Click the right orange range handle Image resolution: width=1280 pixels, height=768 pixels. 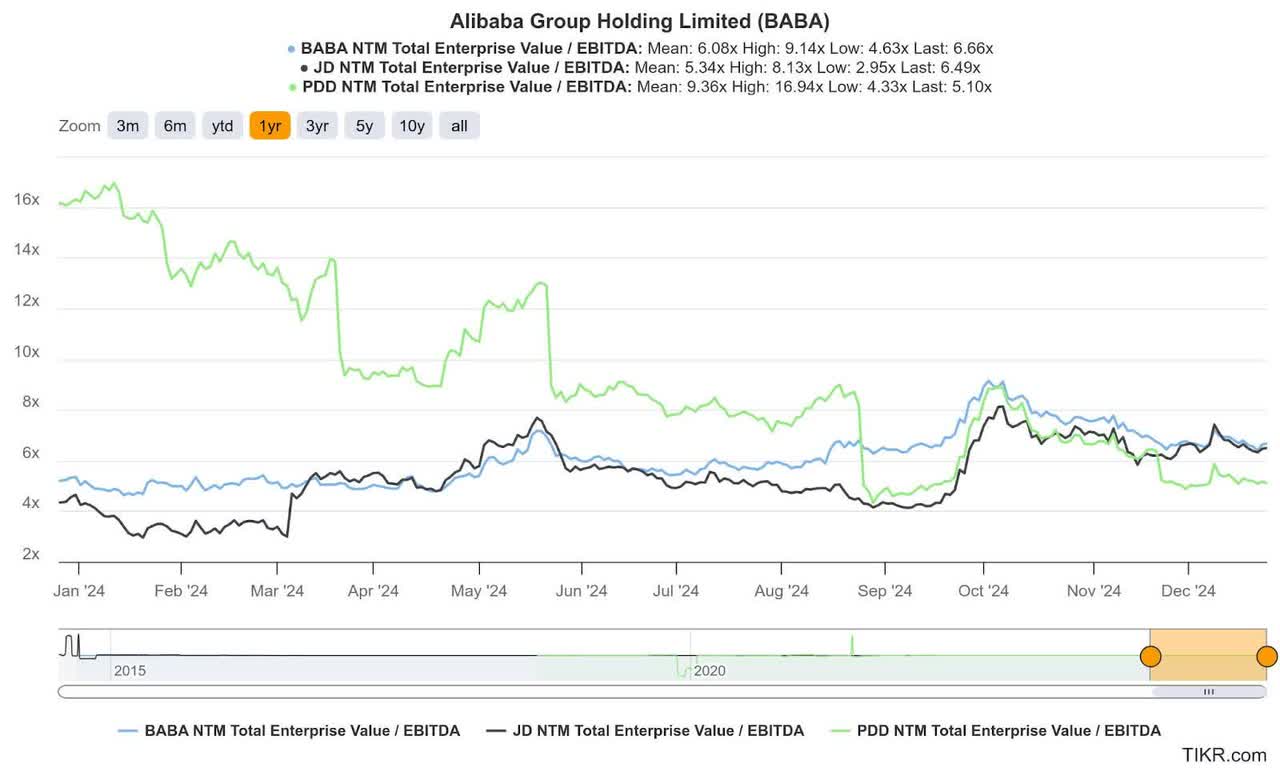pos(1266,656)
